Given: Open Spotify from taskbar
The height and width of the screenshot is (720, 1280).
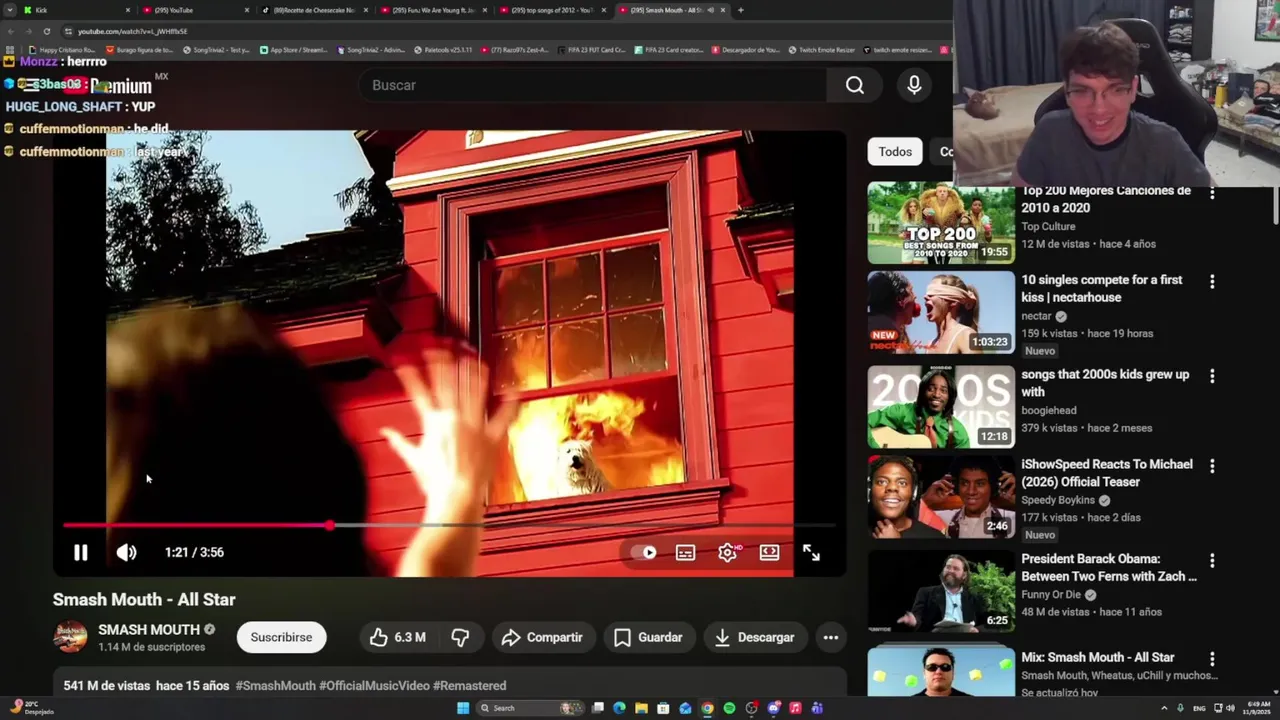Looking at the screenshot, I should [x=729, y=708].
